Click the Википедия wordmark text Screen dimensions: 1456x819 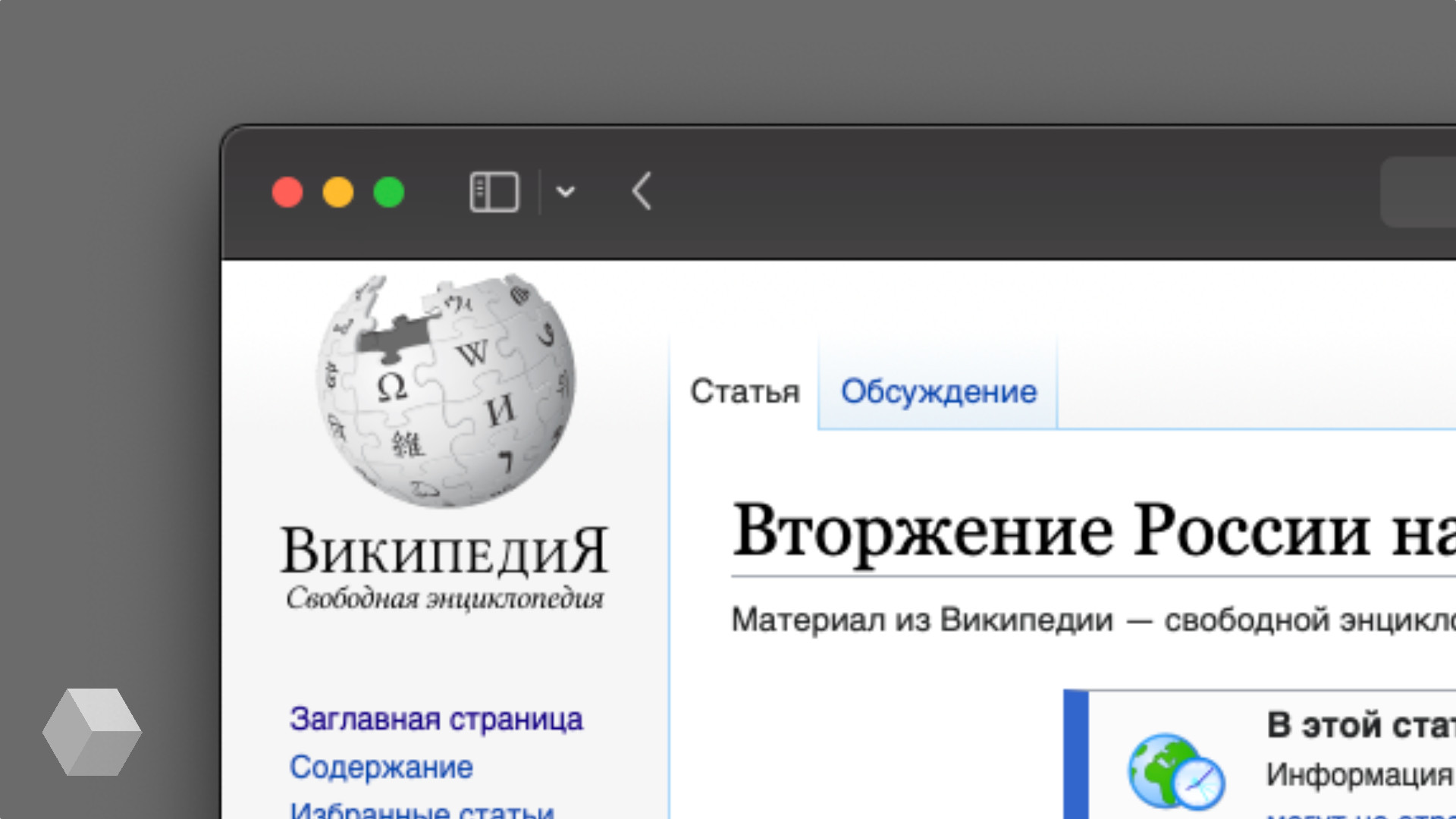(445, 551)
